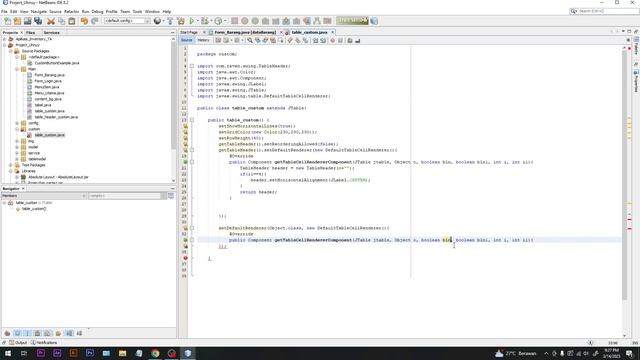The image size is (640, 360).
Task: Switch to the Files panel tab
Action: (x=31, y=32)
